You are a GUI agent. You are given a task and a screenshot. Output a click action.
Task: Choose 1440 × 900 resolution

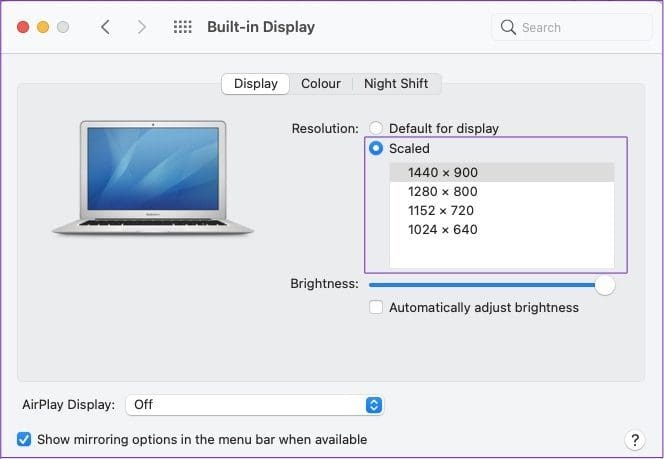tap(502, 172)
